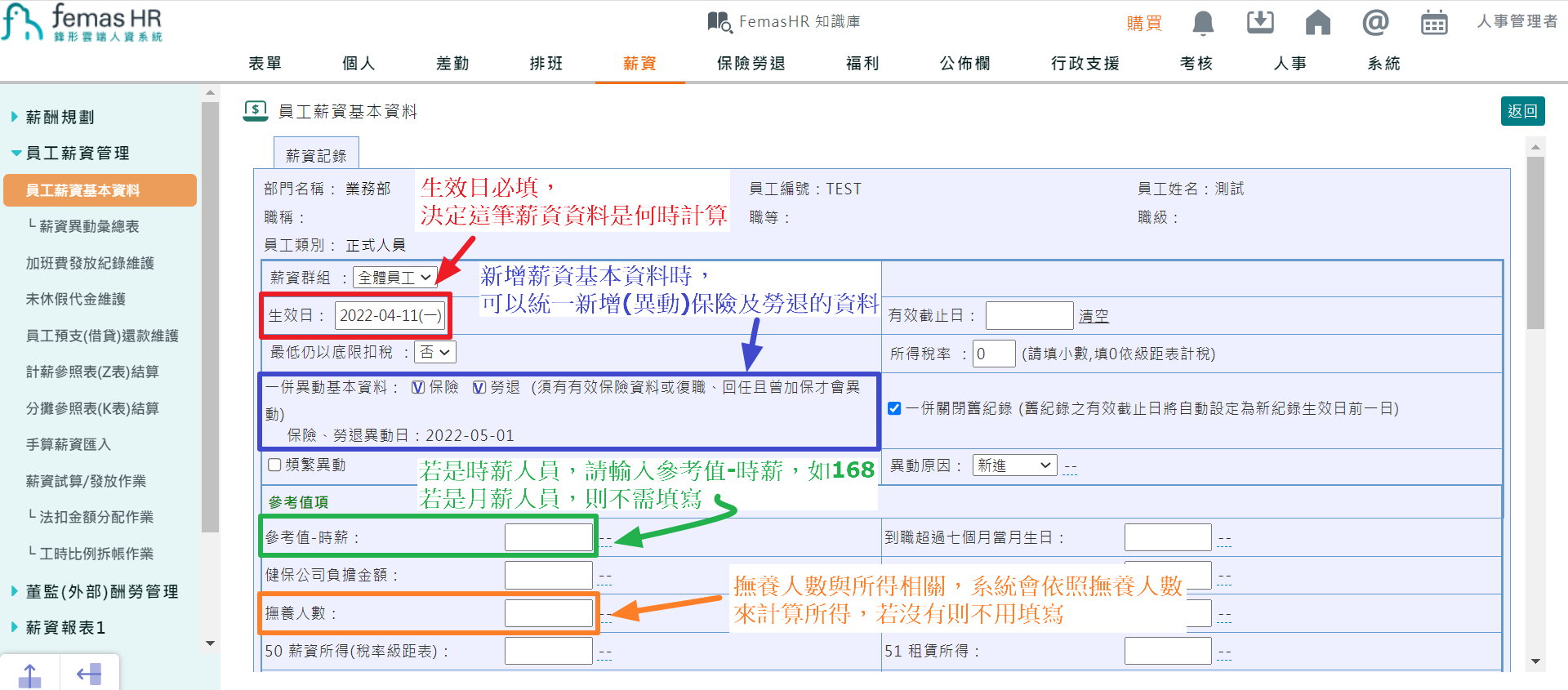
Task: Click the 撫養人數 input field
Action: [549, 613]
